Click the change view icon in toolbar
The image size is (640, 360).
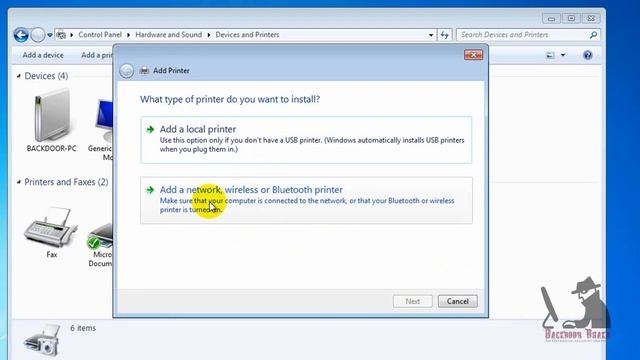click(550, 55)
